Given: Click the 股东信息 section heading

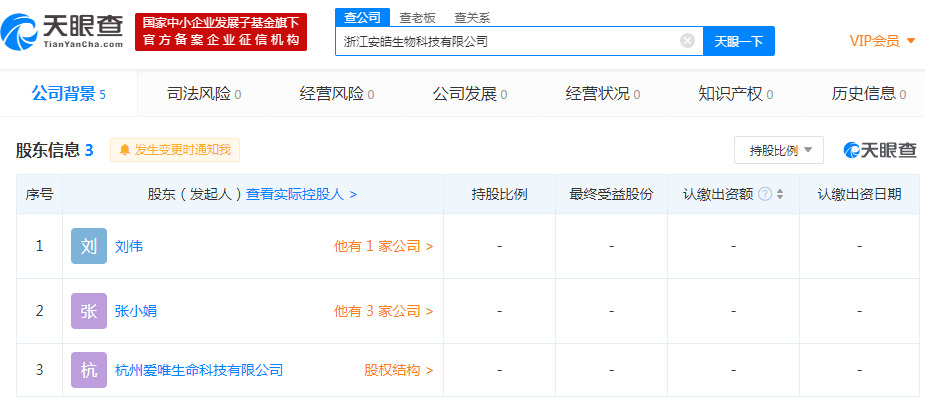Looking at the screenshot, I should click(54, 150).
